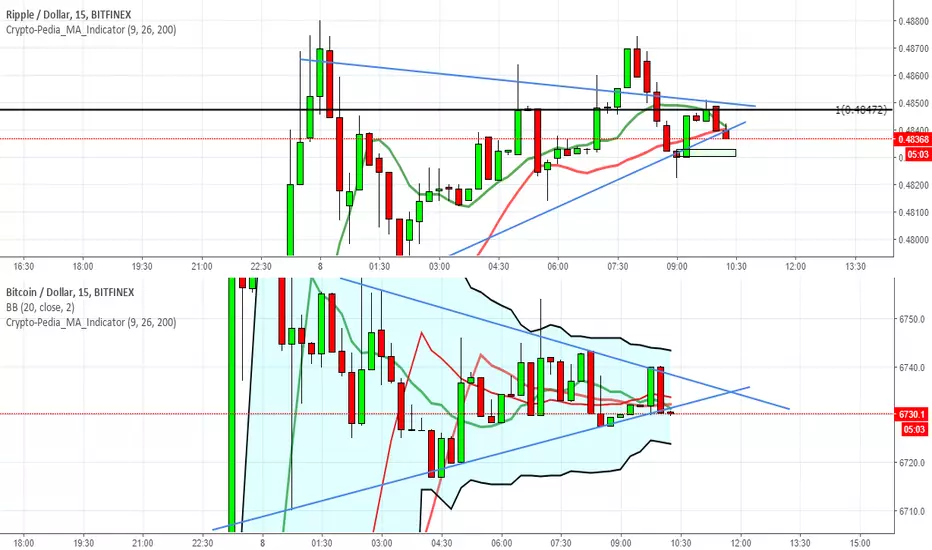Image resolution: width=932 pixels, height=550 pixels.
Task: Open the BB (20, close, 2) indicator legend
Action: point(40,307)
